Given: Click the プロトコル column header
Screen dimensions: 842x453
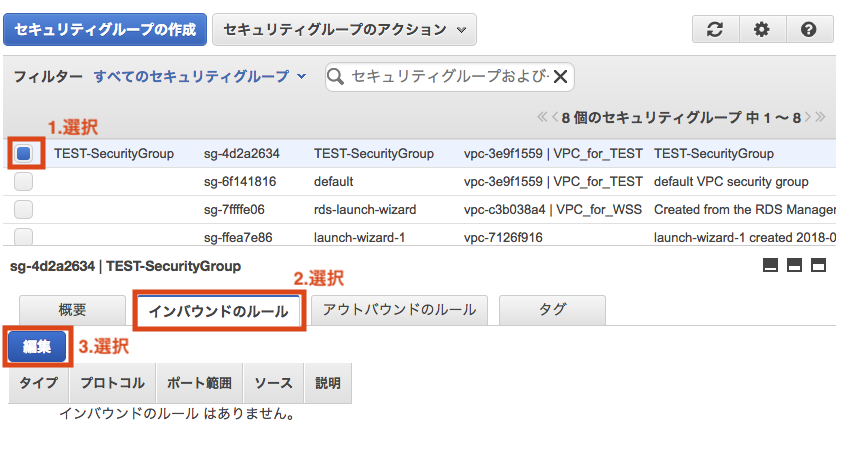Looking at the screenshot, I should 113,383.
